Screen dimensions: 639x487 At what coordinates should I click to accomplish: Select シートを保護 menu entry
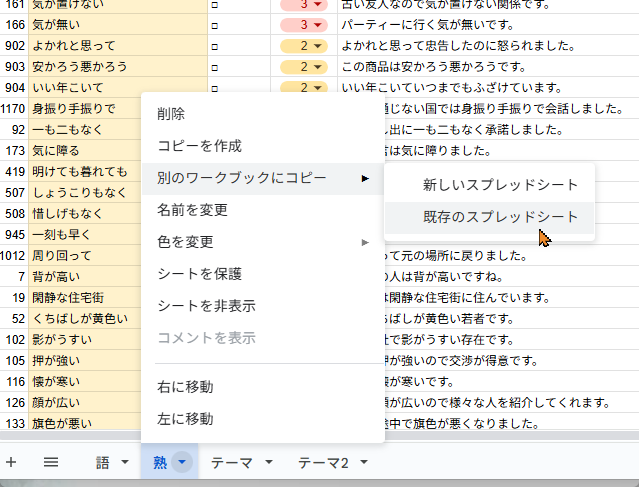tap(263, 274)
